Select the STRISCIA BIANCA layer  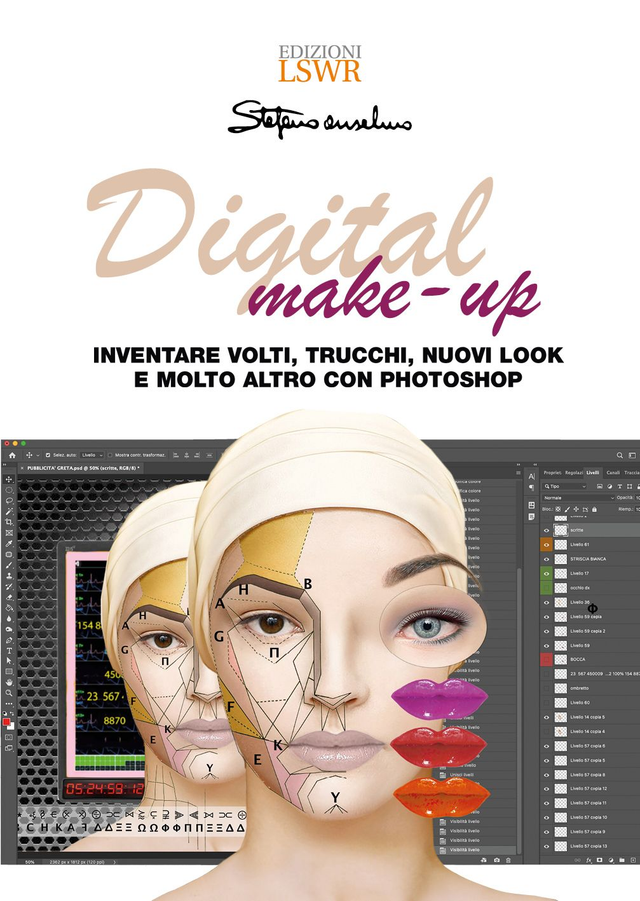(590, 558)
